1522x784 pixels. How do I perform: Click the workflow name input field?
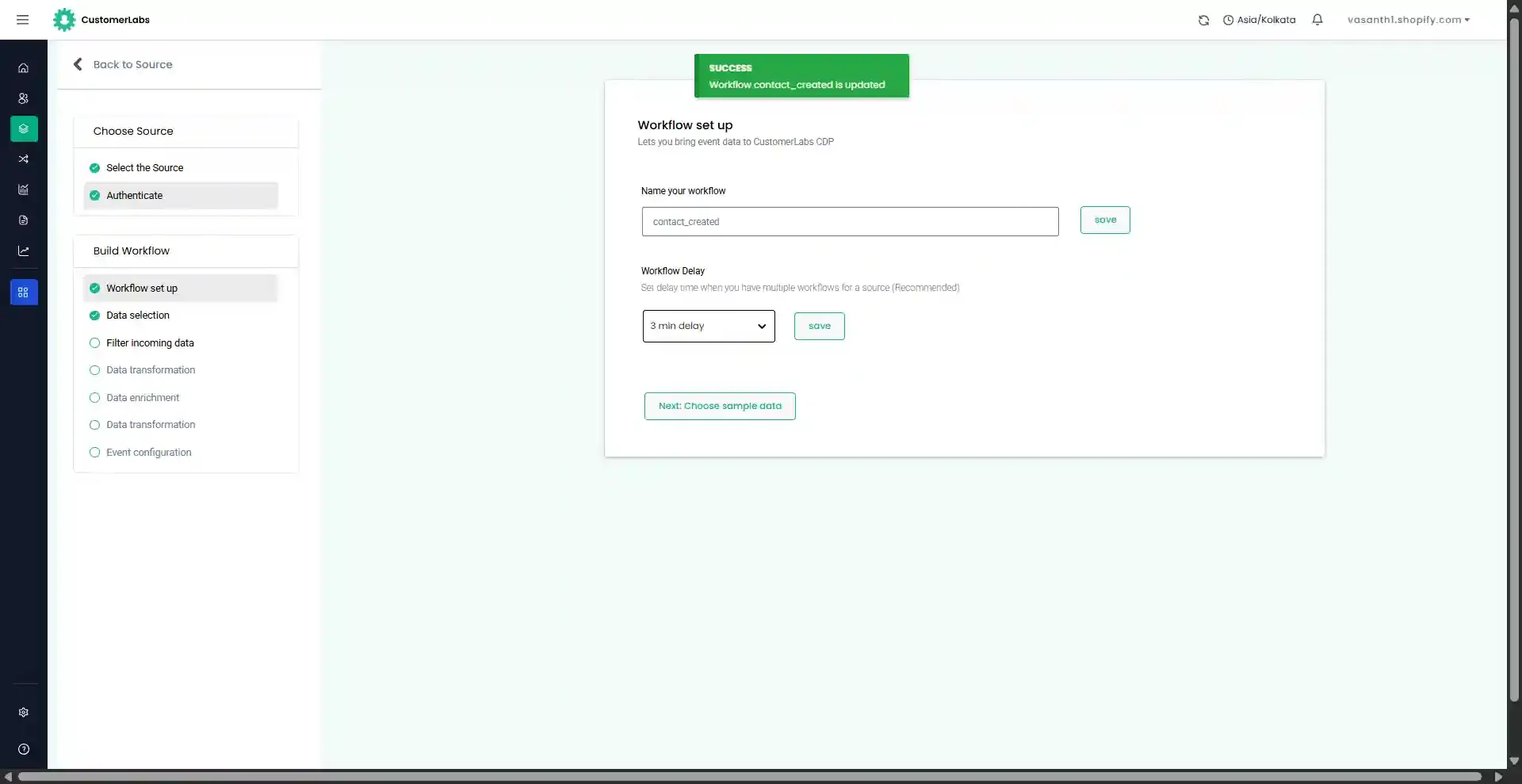point(850,222)
